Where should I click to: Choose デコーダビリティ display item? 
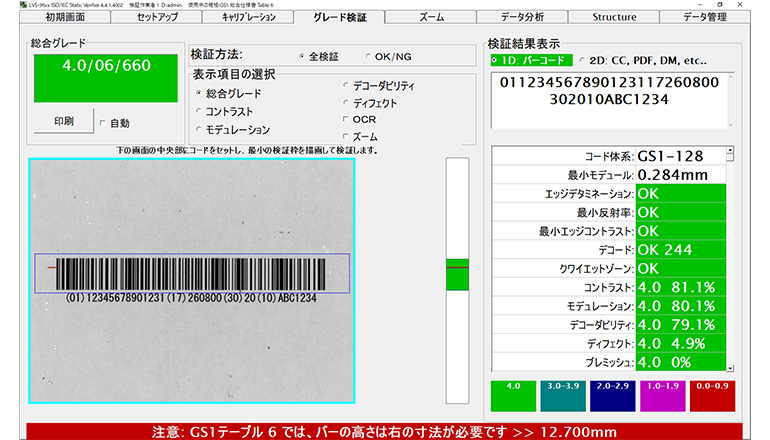(346, 85)
